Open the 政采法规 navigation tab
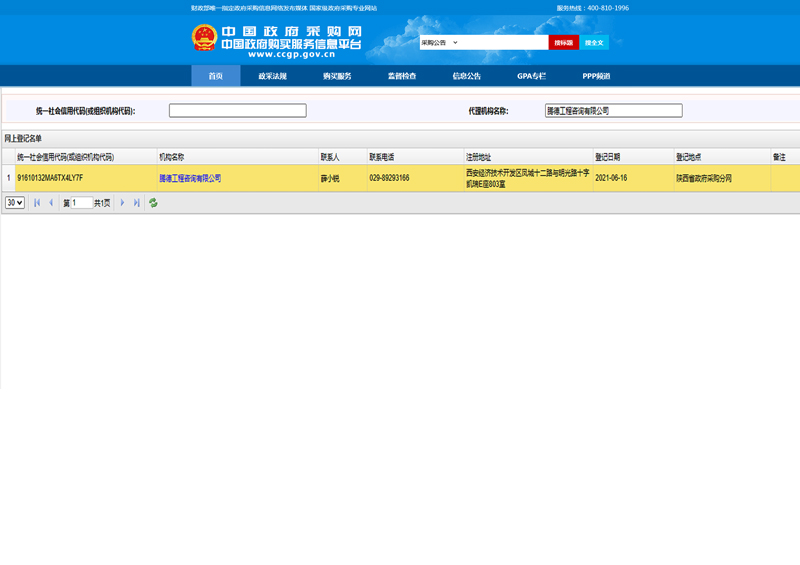The image size is (800, 565). 272,76
